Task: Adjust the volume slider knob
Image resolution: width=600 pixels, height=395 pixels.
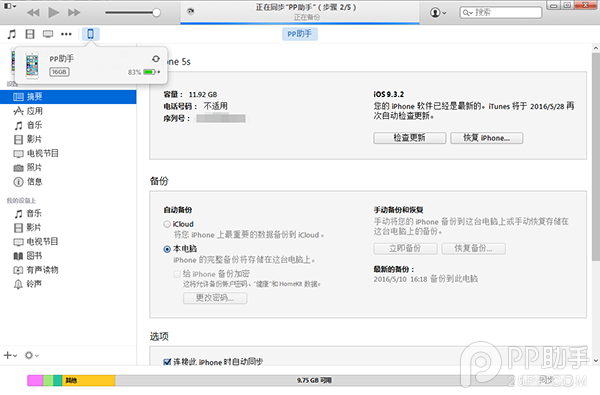Action: (x=156, y=13)
